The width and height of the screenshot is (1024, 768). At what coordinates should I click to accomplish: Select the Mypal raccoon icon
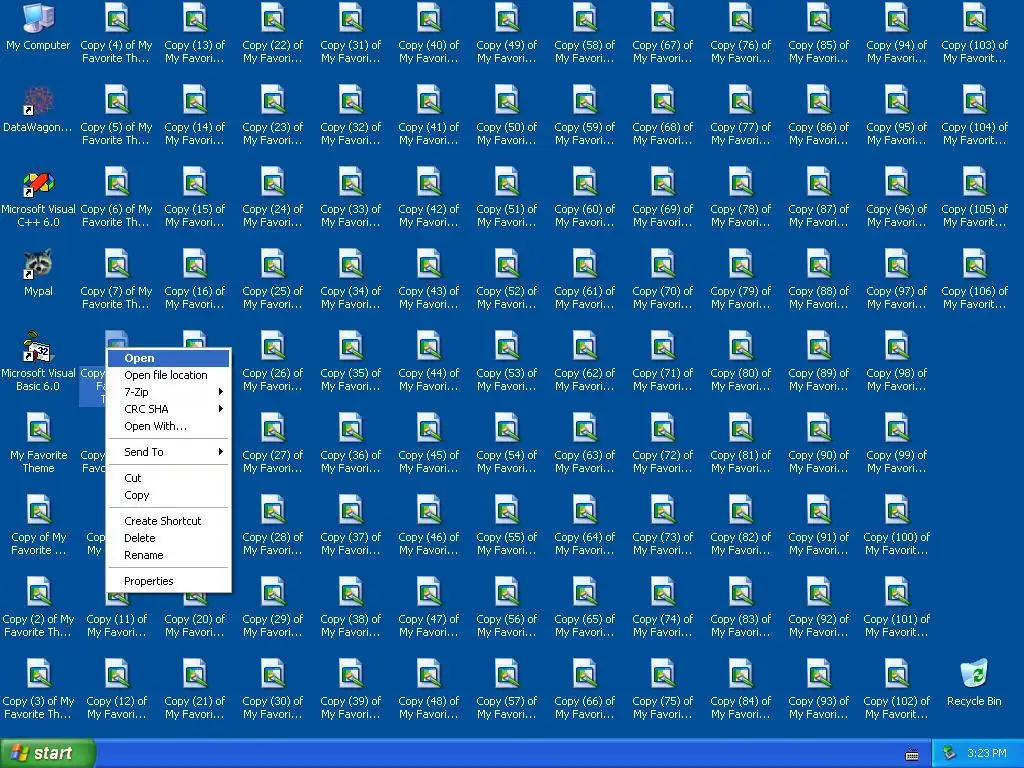(38, 264)
